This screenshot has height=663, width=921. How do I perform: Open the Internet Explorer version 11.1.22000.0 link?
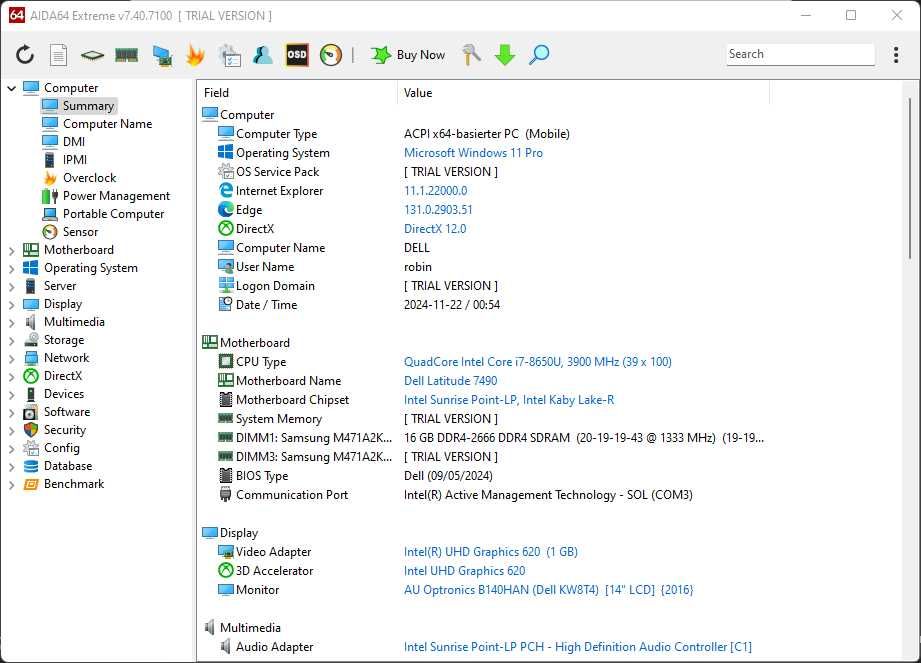coord(435,191)
